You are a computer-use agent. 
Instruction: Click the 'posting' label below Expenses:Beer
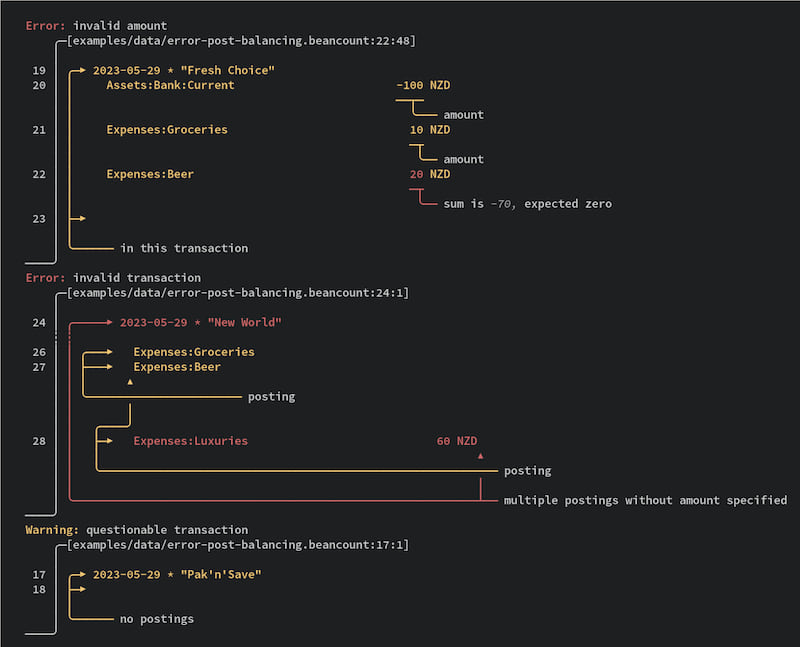pyautogui.click(x=271, y=396)
